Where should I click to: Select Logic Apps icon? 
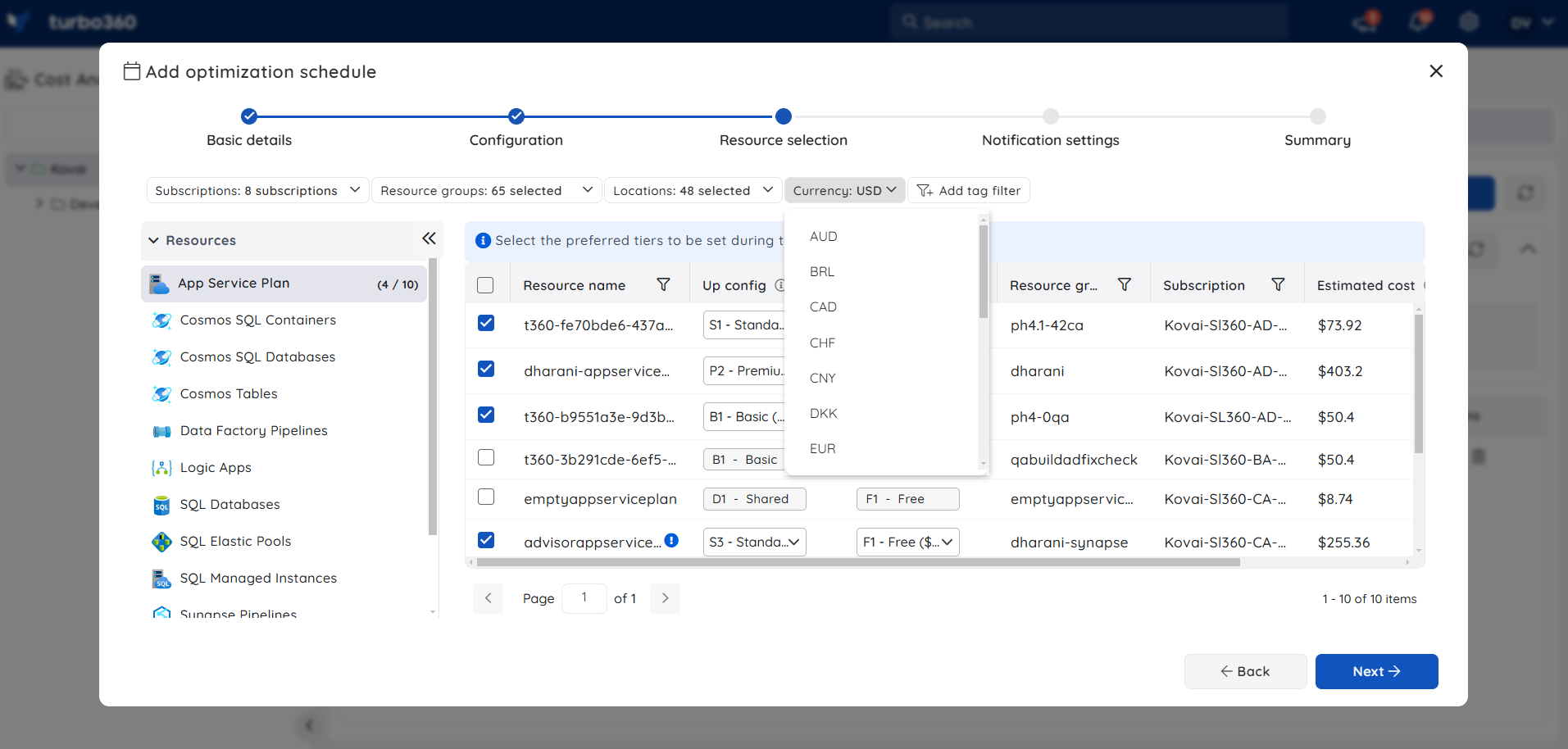point(162,468)
